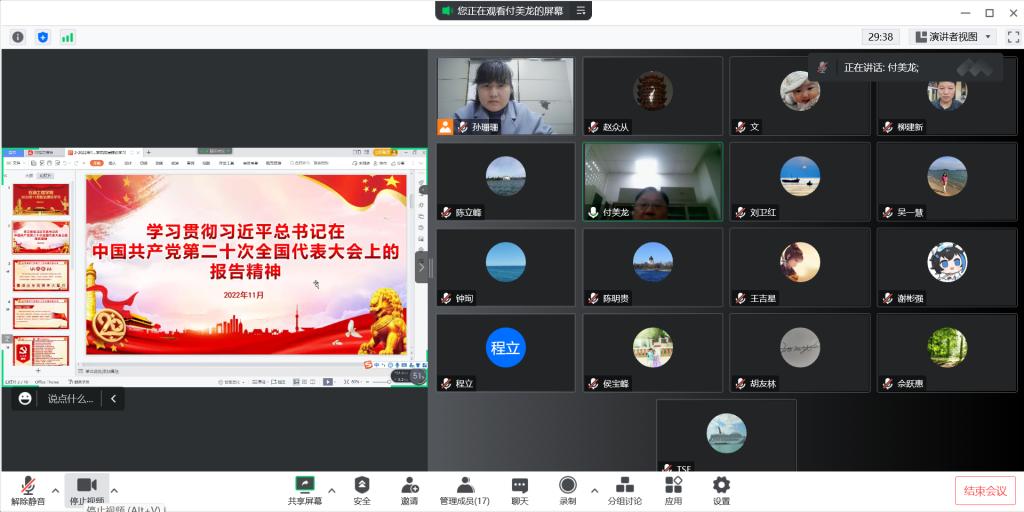Open the Apps (应用) icon
The height and width of the screenshot is (512, 1024).
pos(673,488)
